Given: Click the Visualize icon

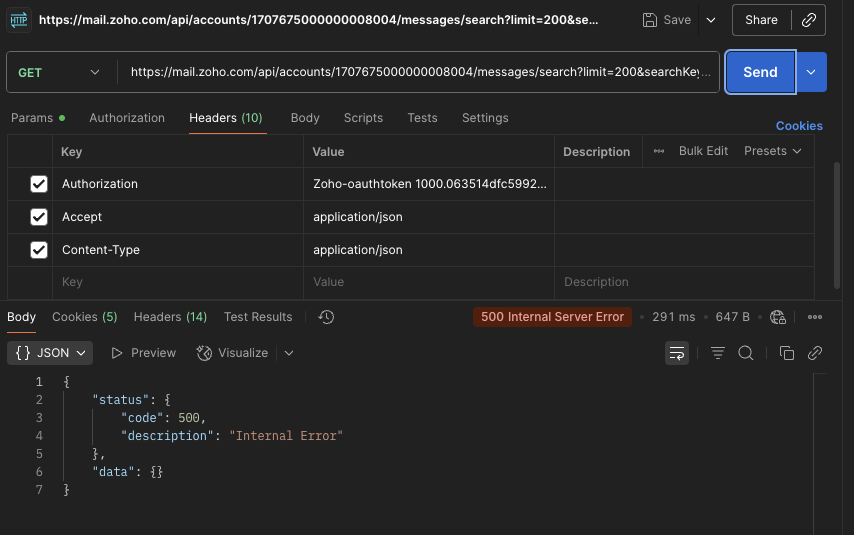Looking at the screenshot, I should pyautogui.click(x=204, y=353).
